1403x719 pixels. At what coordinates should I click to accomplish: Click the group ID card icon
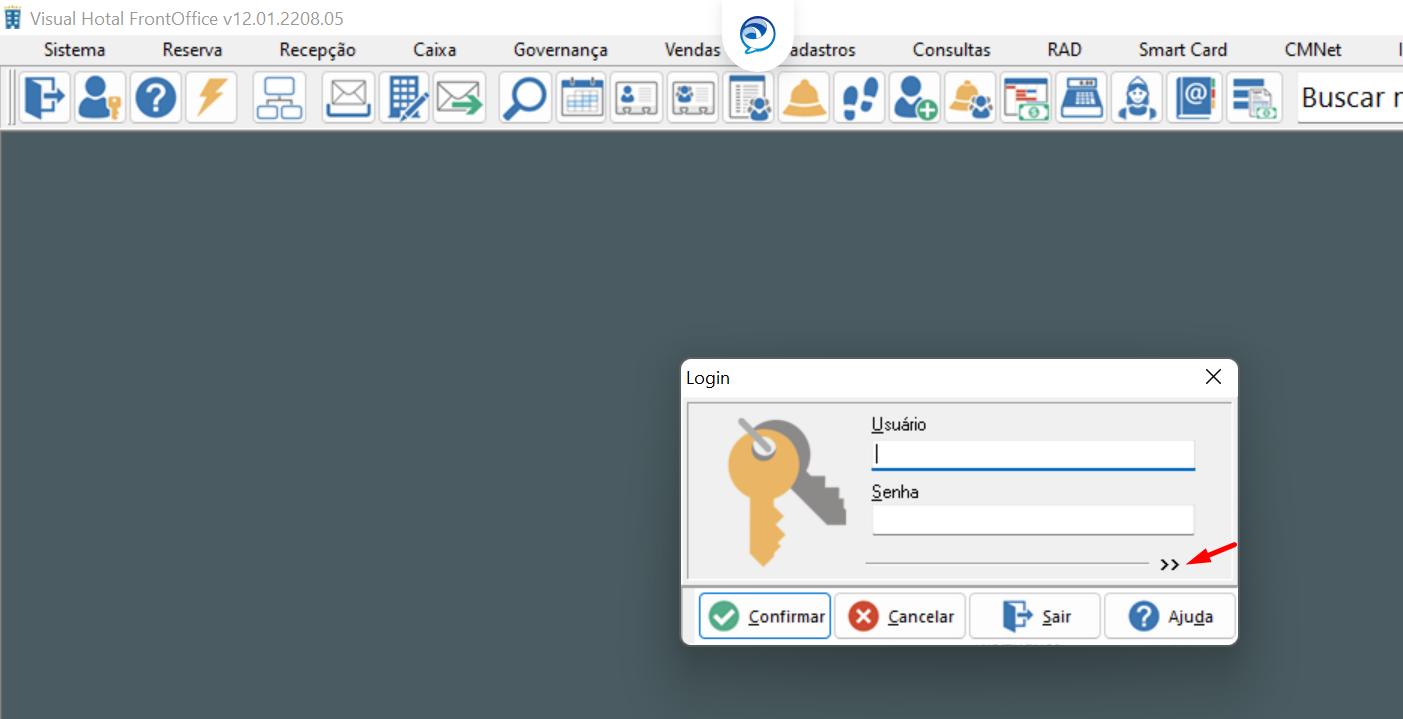pos(692,98)
